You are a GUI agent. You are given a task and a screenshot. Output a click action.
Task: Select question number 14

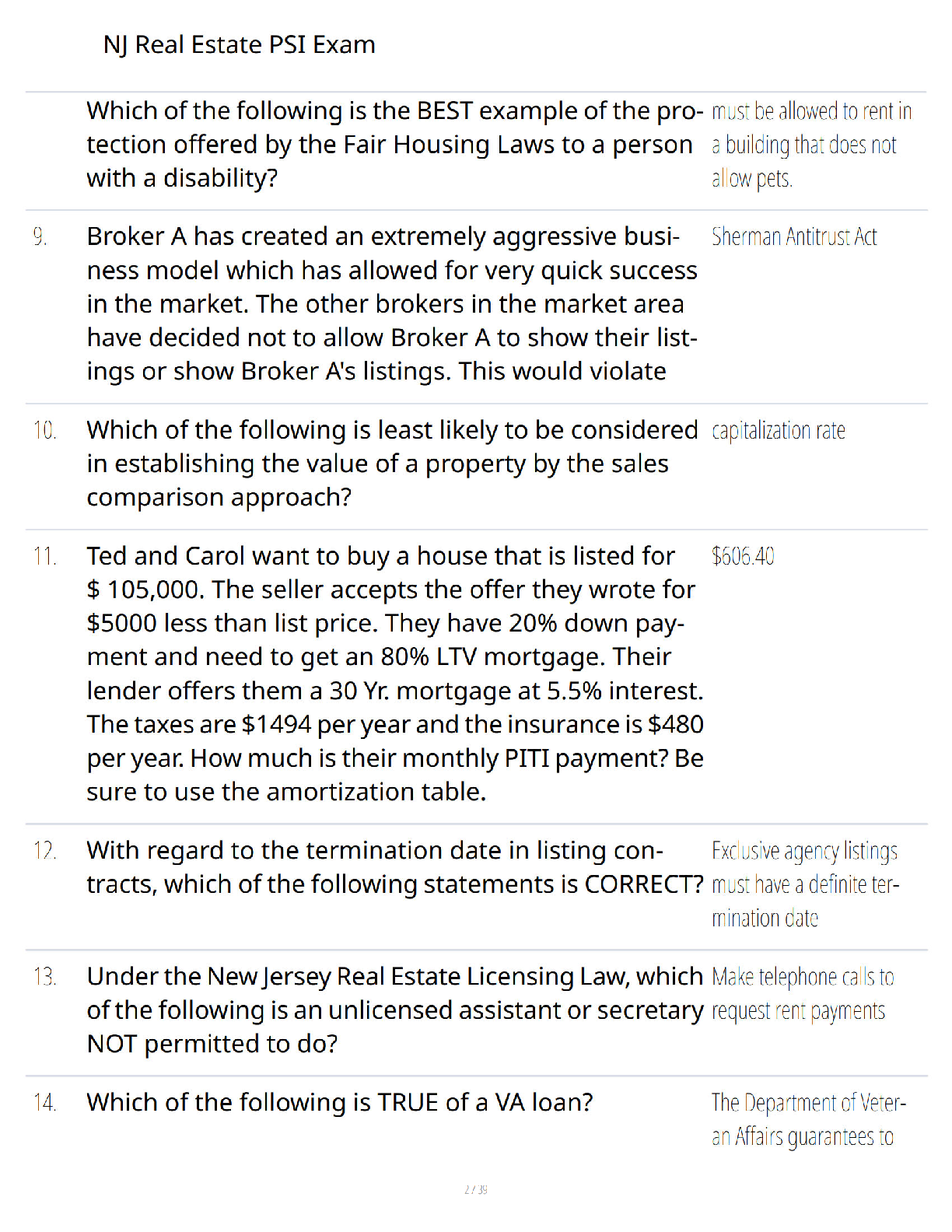[x=44, y=1103]
